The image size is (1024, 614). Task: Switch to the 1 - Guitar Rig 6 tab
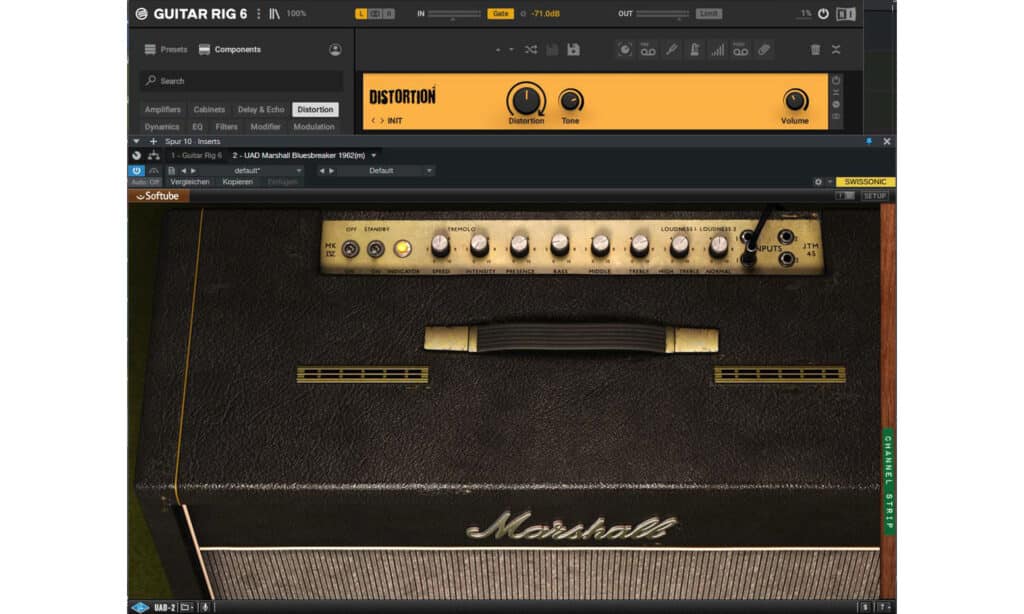[196, 155]
